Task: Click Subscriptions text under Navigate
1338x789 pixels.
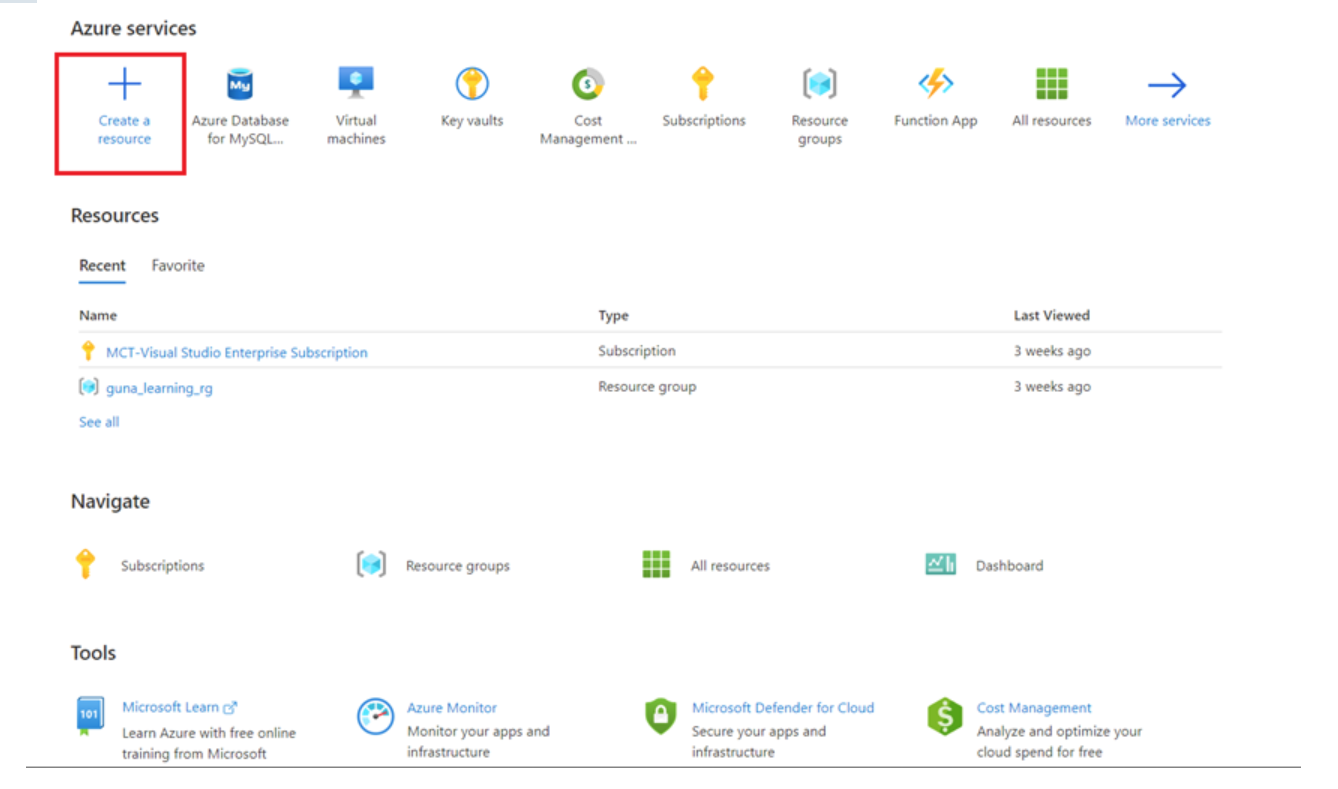Action: click(x=163, y=566)
